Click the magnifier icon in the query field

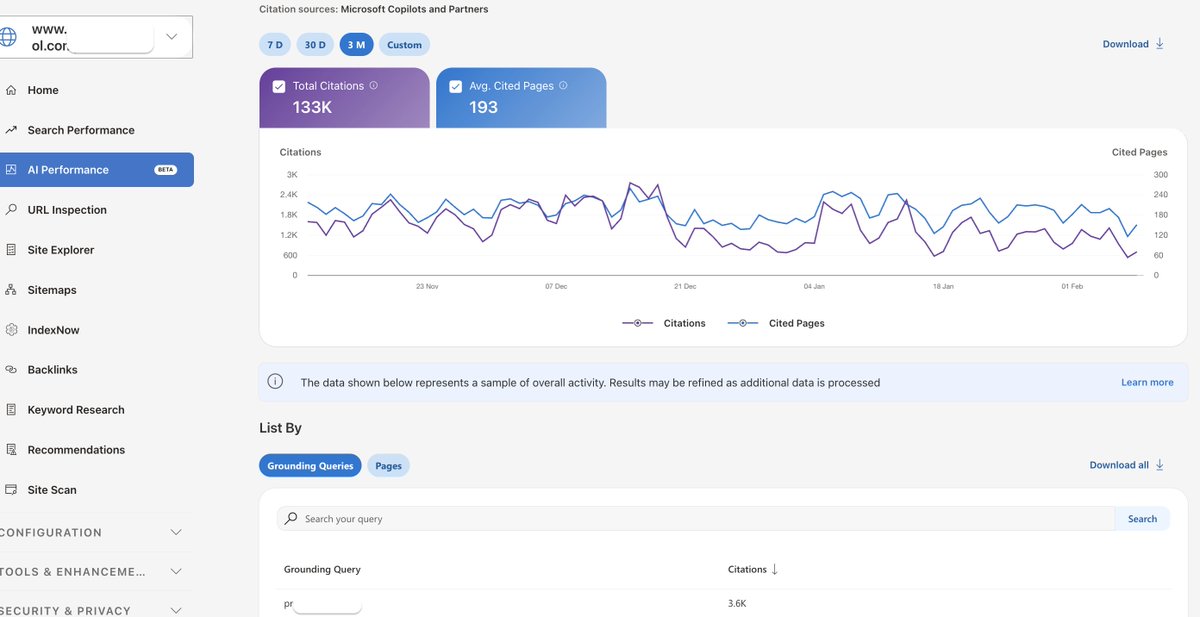(291, 519)
